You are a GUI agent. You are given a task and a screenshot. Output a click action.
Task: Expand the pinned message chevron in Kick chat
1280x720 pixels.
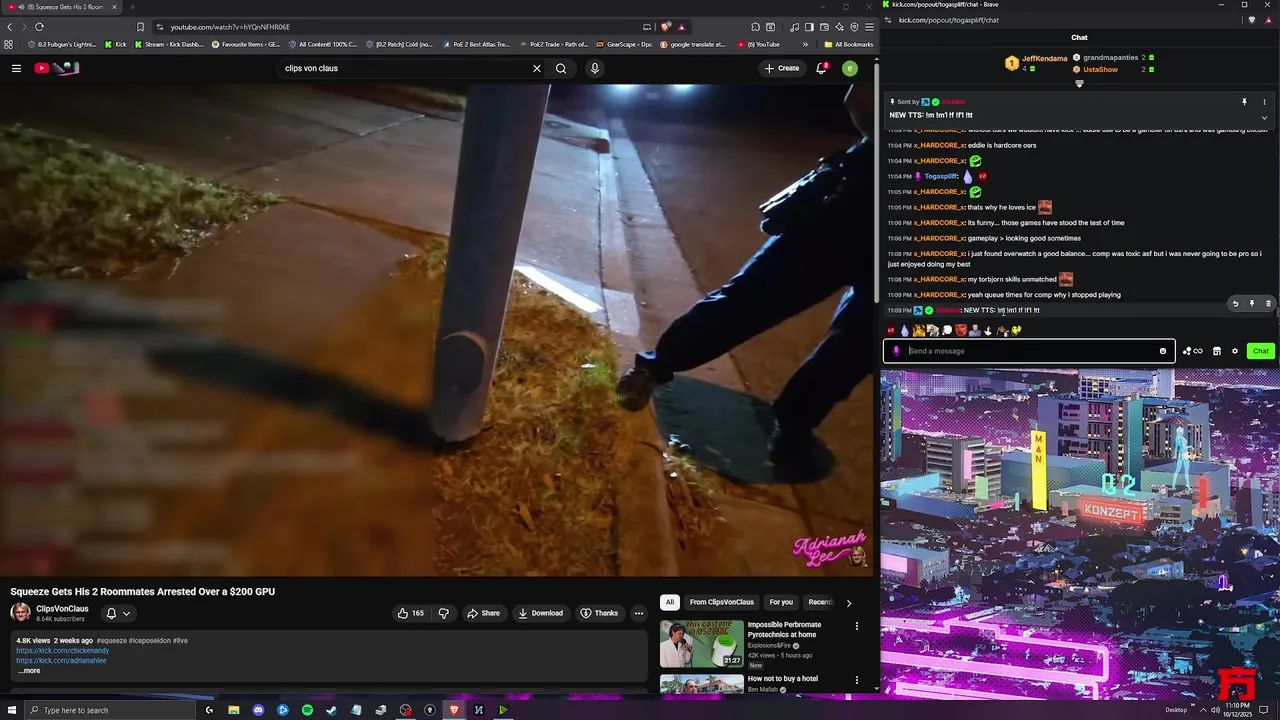pyautogui.click(x=1264, y=117)
